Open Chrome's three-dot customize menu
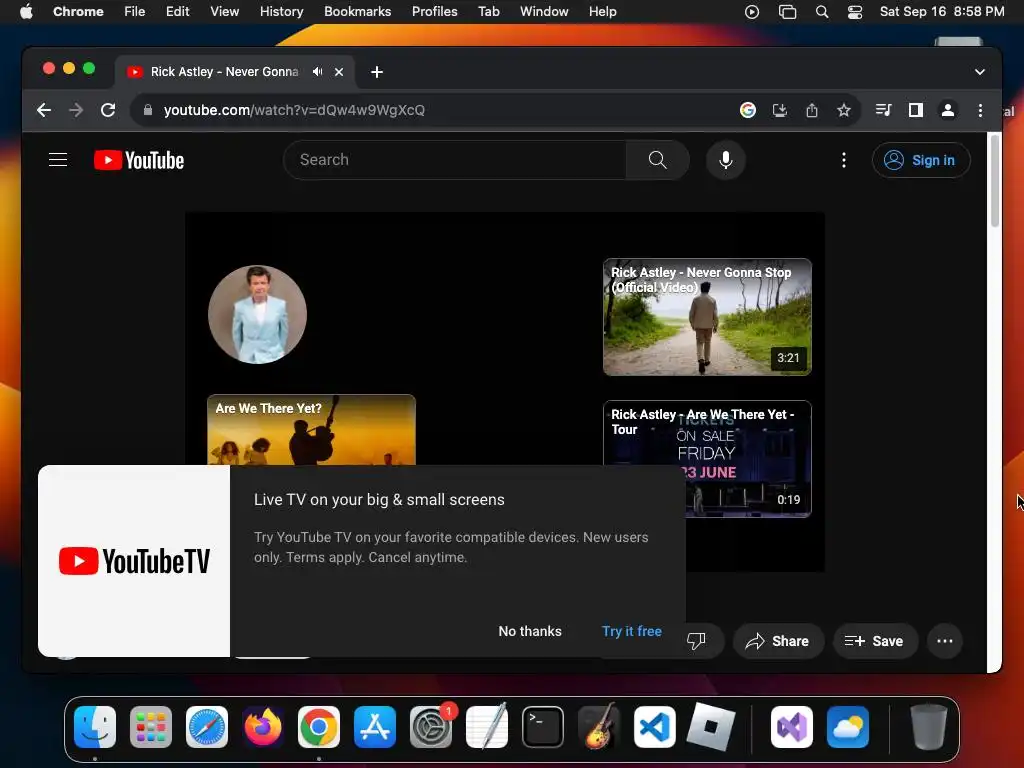 tap(980, 110)
